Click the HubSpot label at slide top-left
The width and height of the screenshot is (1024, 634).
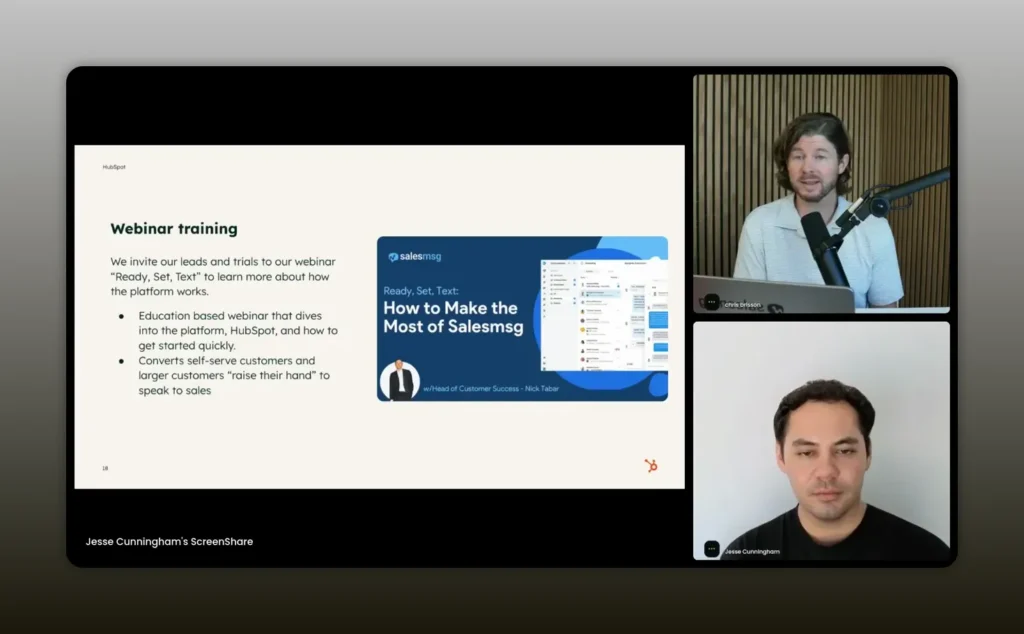point(114,167)
